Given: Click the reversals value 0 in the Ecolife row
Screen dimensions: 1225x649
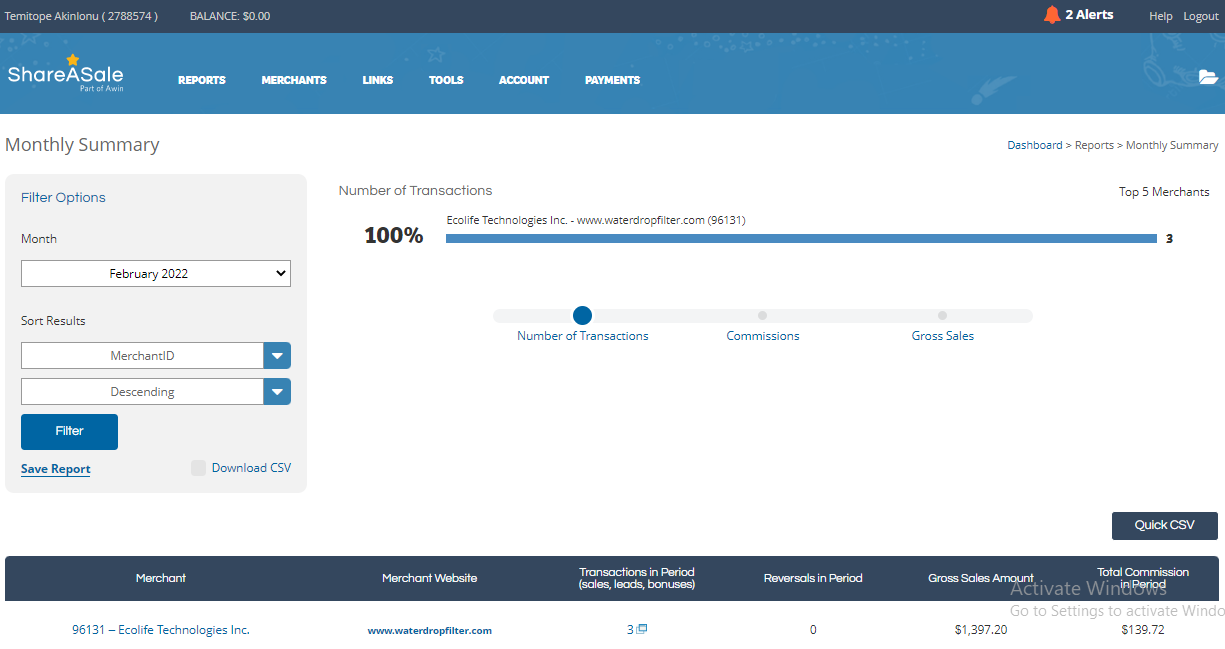Looking at the screenshot, I should [813, 630].
